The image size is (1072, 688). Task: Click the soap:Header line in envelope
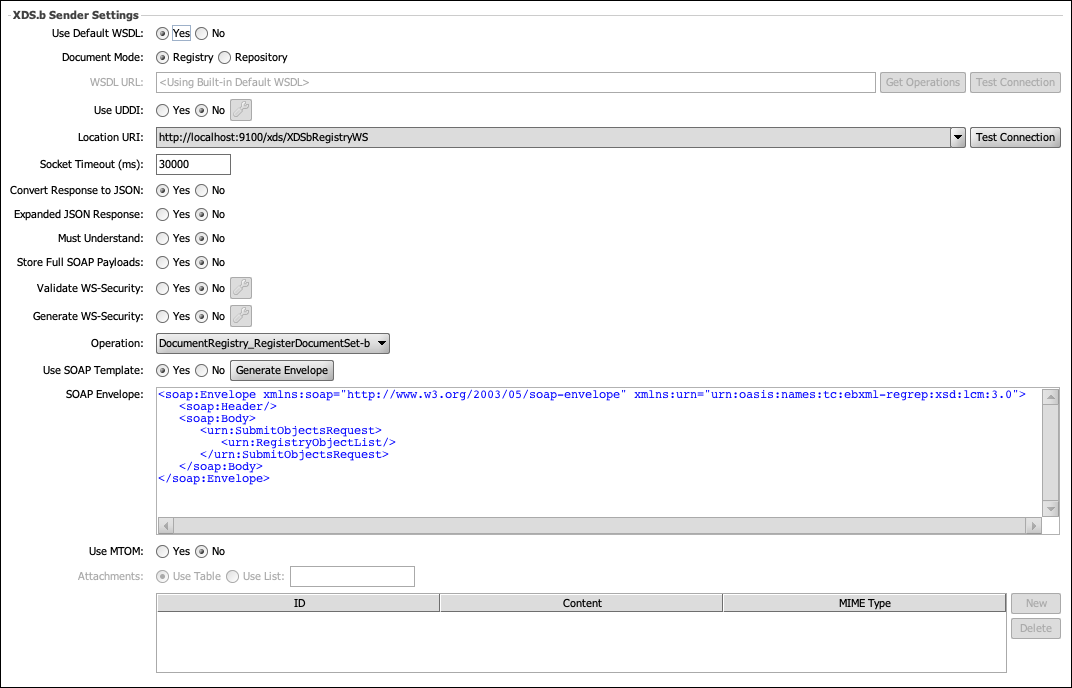point(228,406)
